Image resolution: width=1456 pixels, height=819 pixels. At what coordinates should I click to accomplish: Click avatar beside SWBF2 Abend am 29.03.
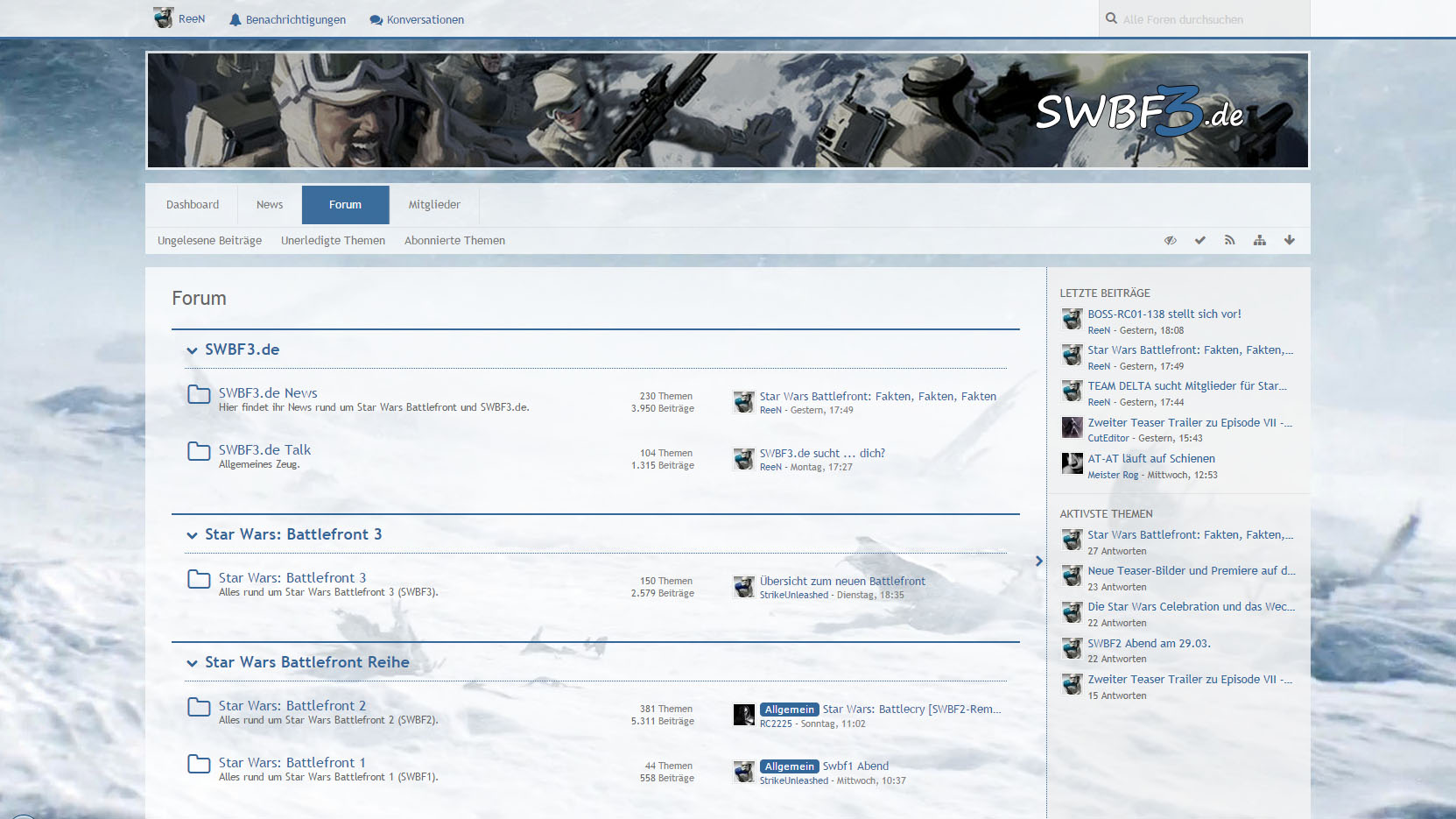tap(1072, 648)
